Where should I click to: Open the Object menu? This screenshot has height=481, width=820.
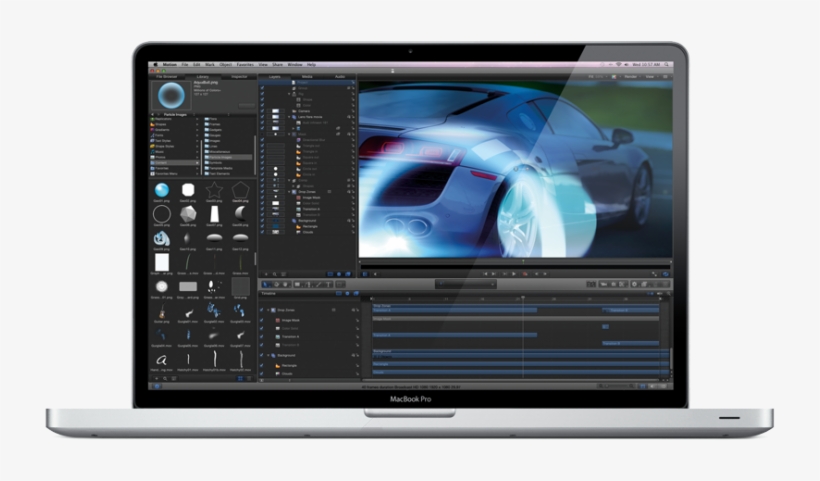click(x=225, y=64)
